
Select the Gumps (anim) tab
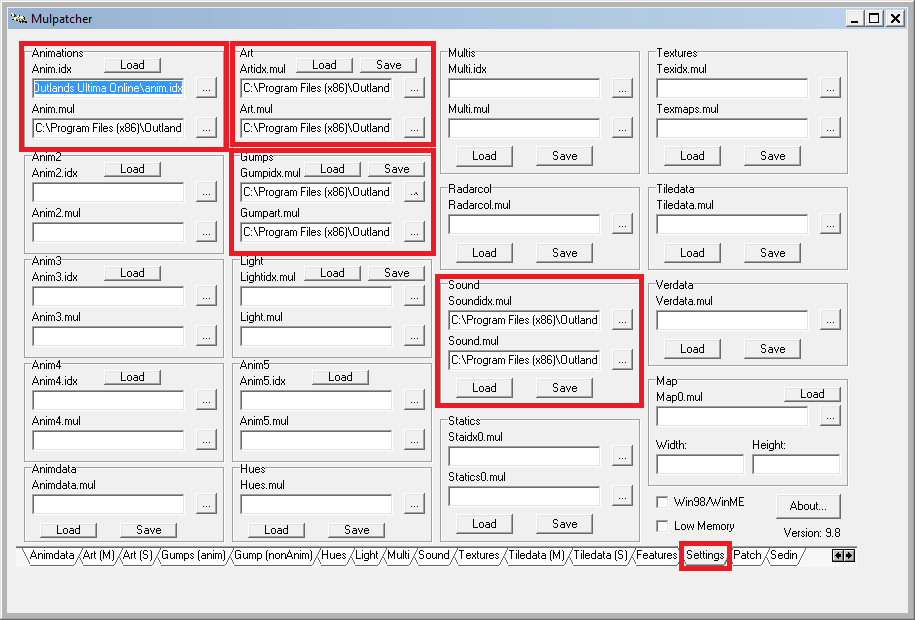[x=193, y=555]
